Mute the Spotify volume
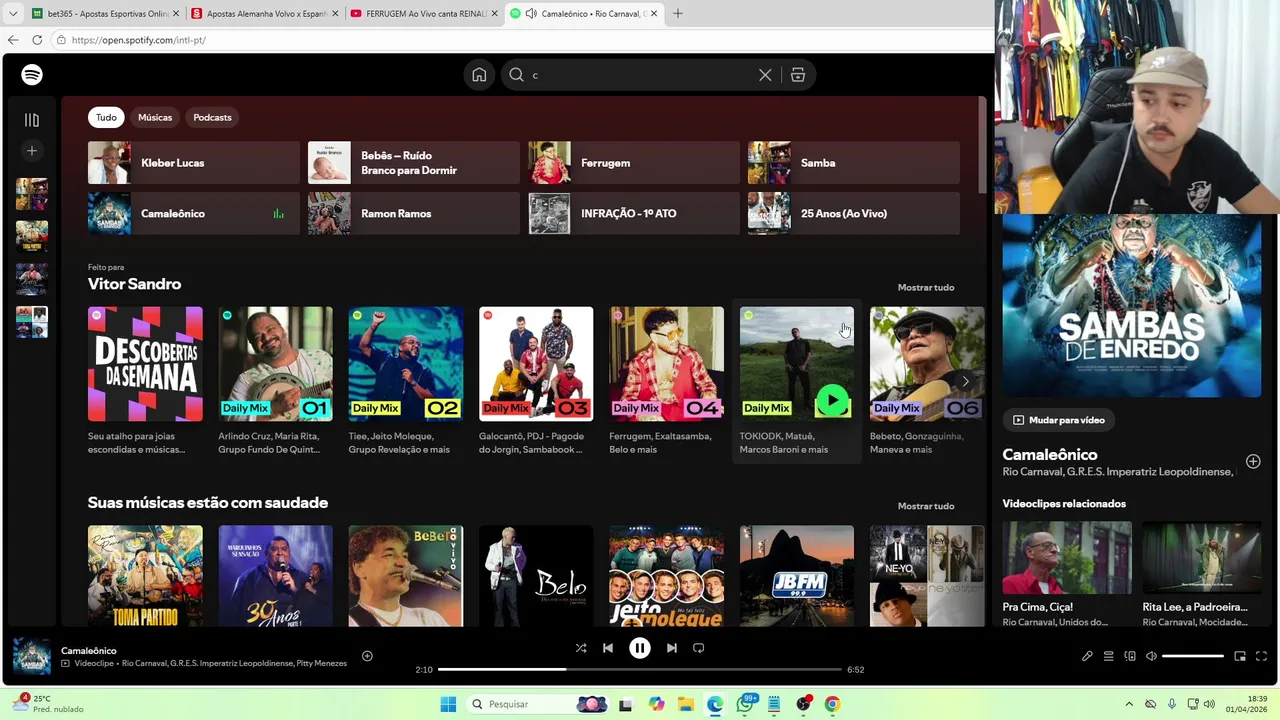 [1151, 656]
